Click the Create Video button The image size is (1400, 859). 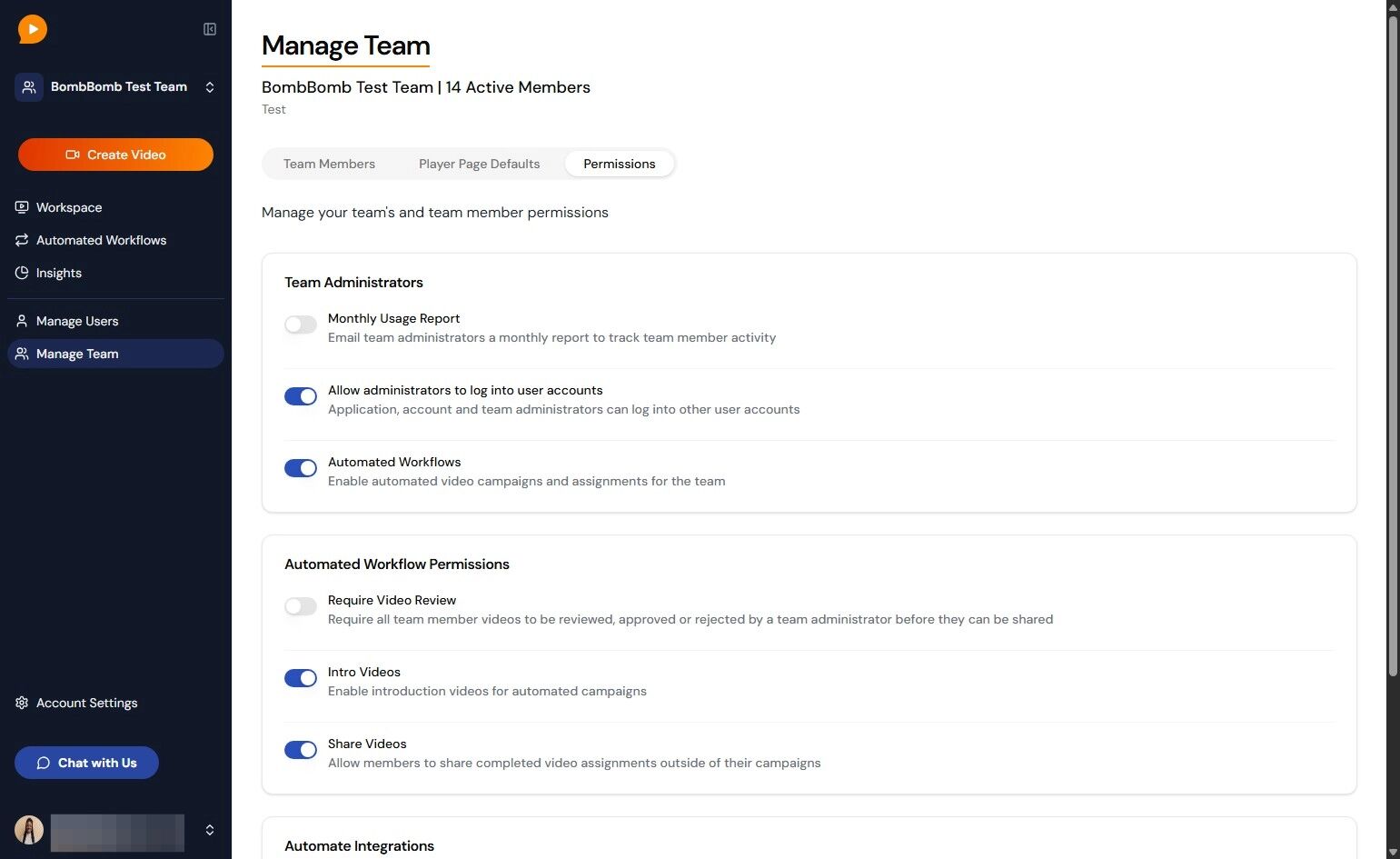[x=115, y=155]
